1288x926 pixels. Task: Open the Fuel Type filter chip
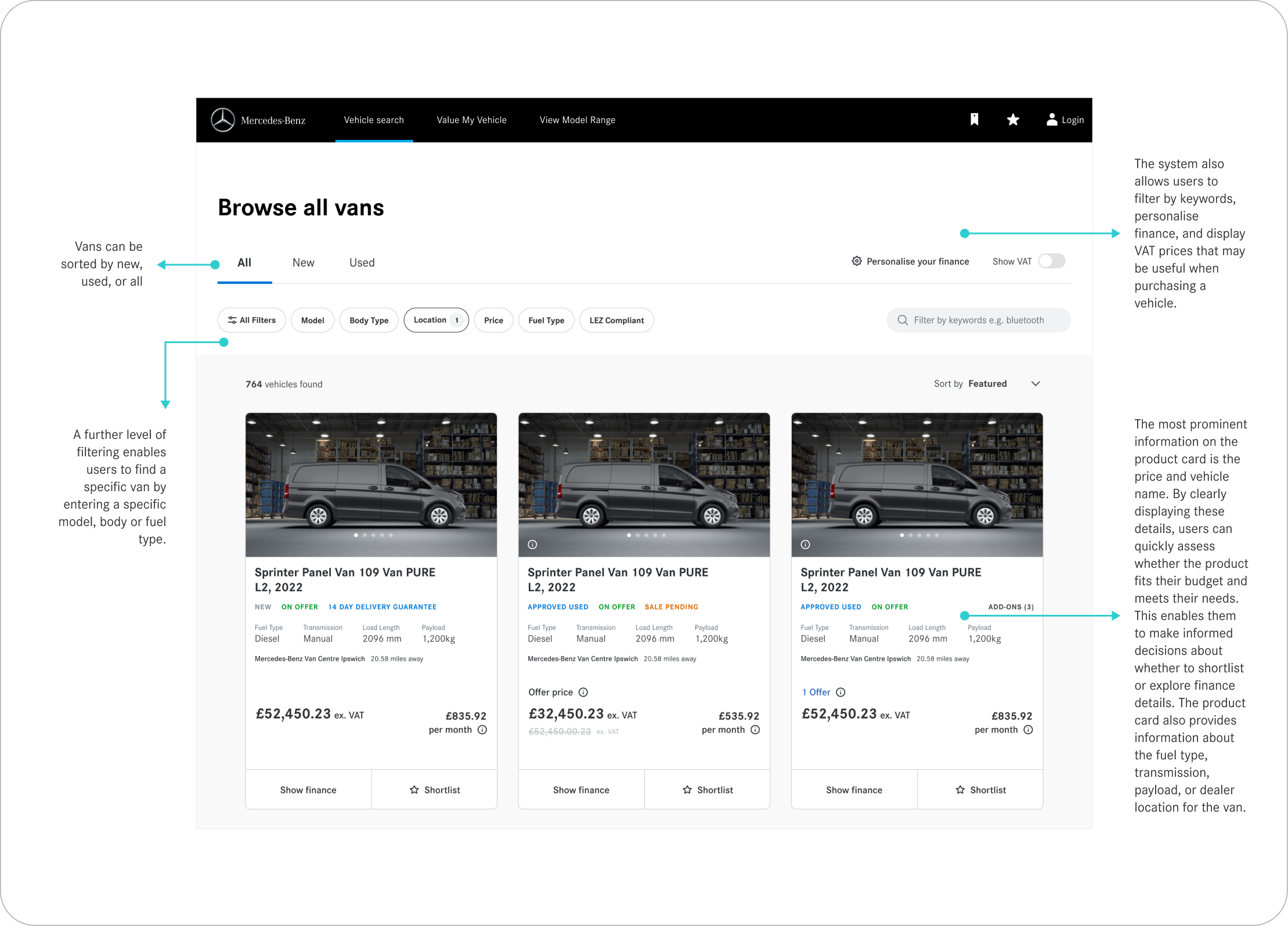pyautogui.click(x=546, y=320)
